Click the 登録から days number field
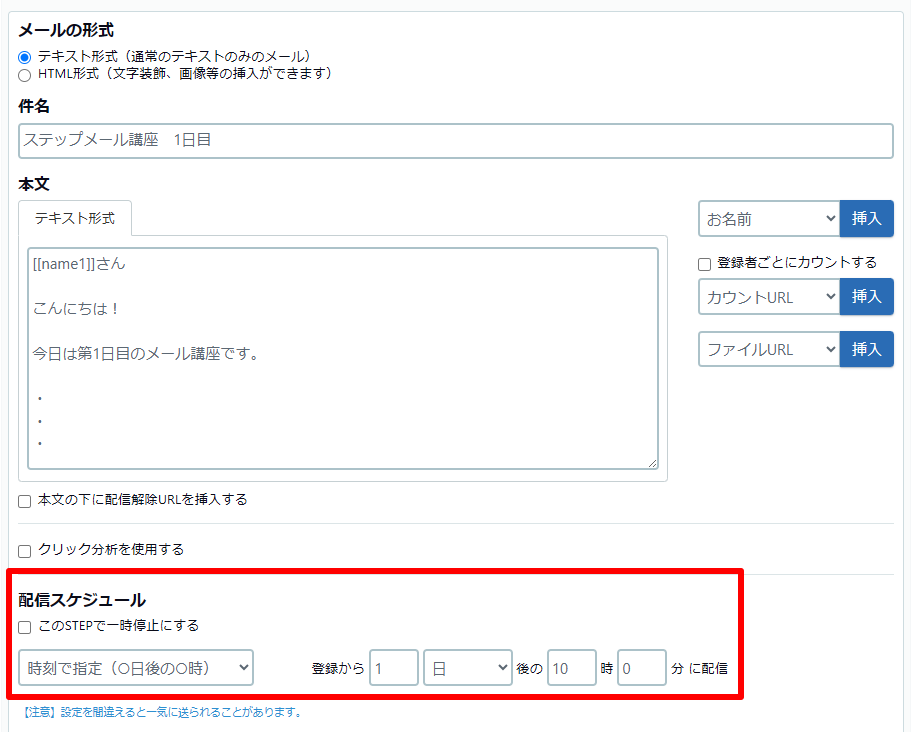Viewport: 914px width, 732px height. (x=393, y=668)
